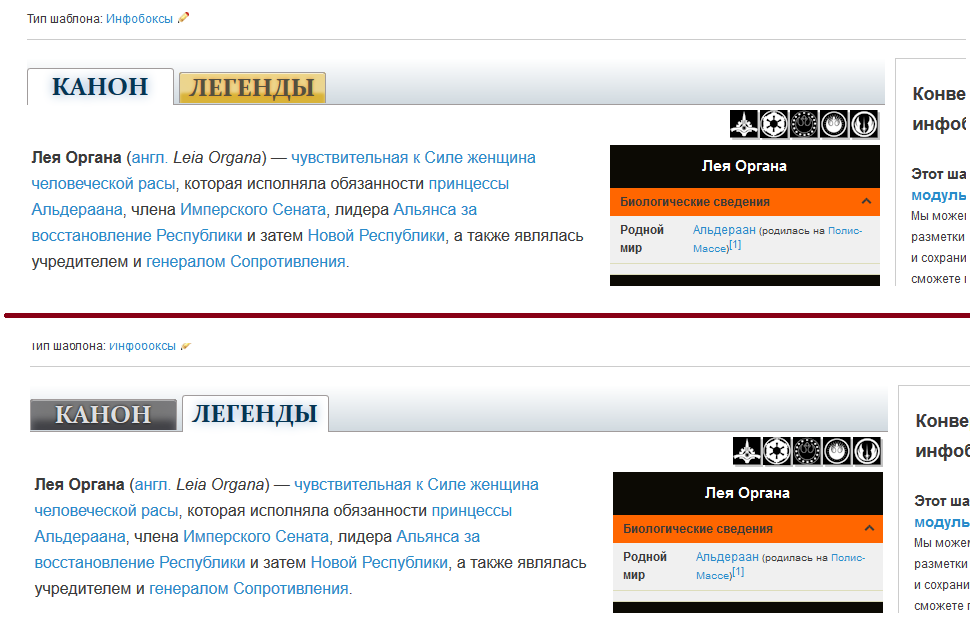Screen dimensions: 970x638
Task: Open 'Новой Республики' link in the lower view
Action: [x=379, y=563]
